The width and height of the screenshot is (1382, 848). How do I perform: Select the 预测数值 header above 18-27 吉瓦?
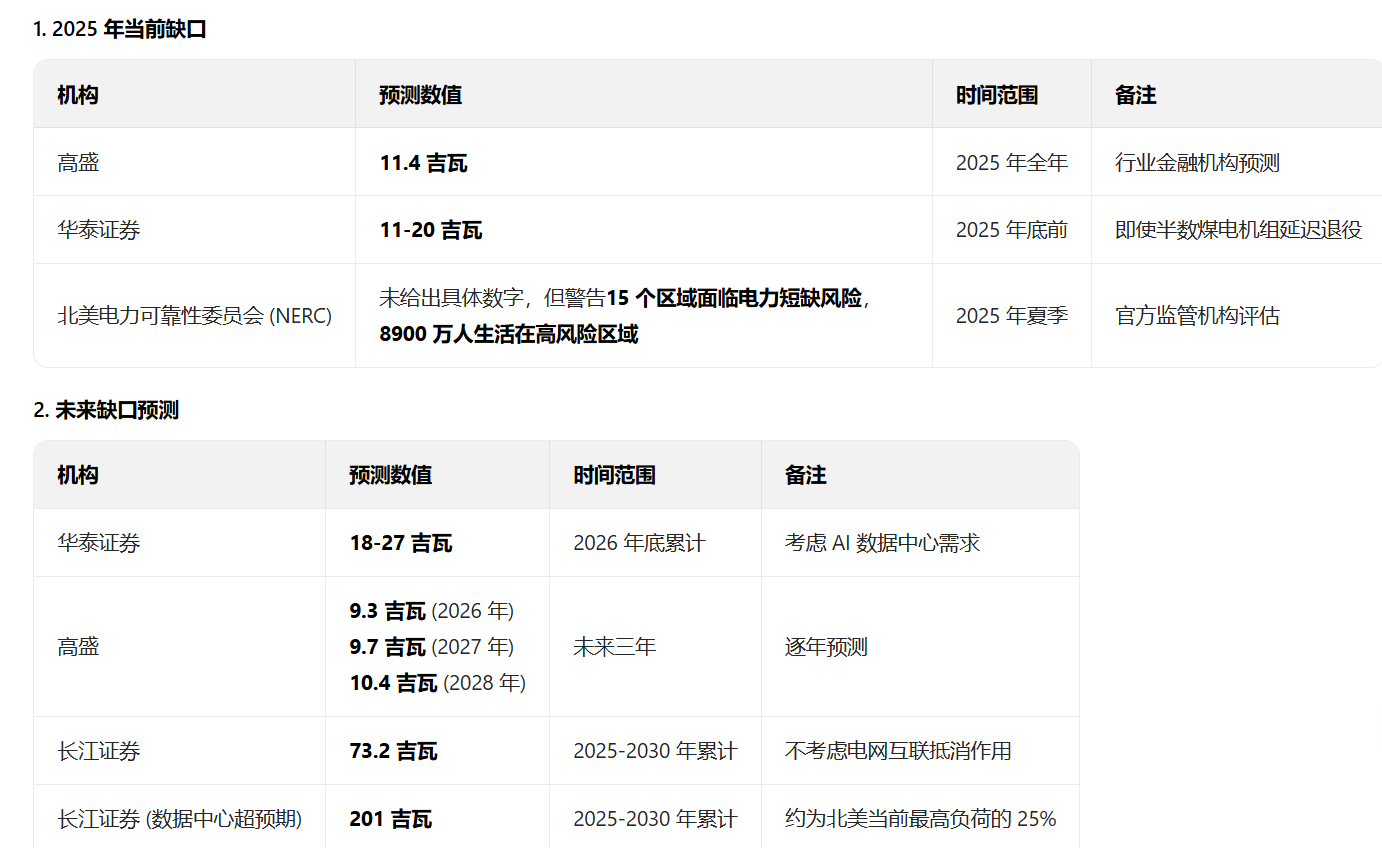(390, 475)
